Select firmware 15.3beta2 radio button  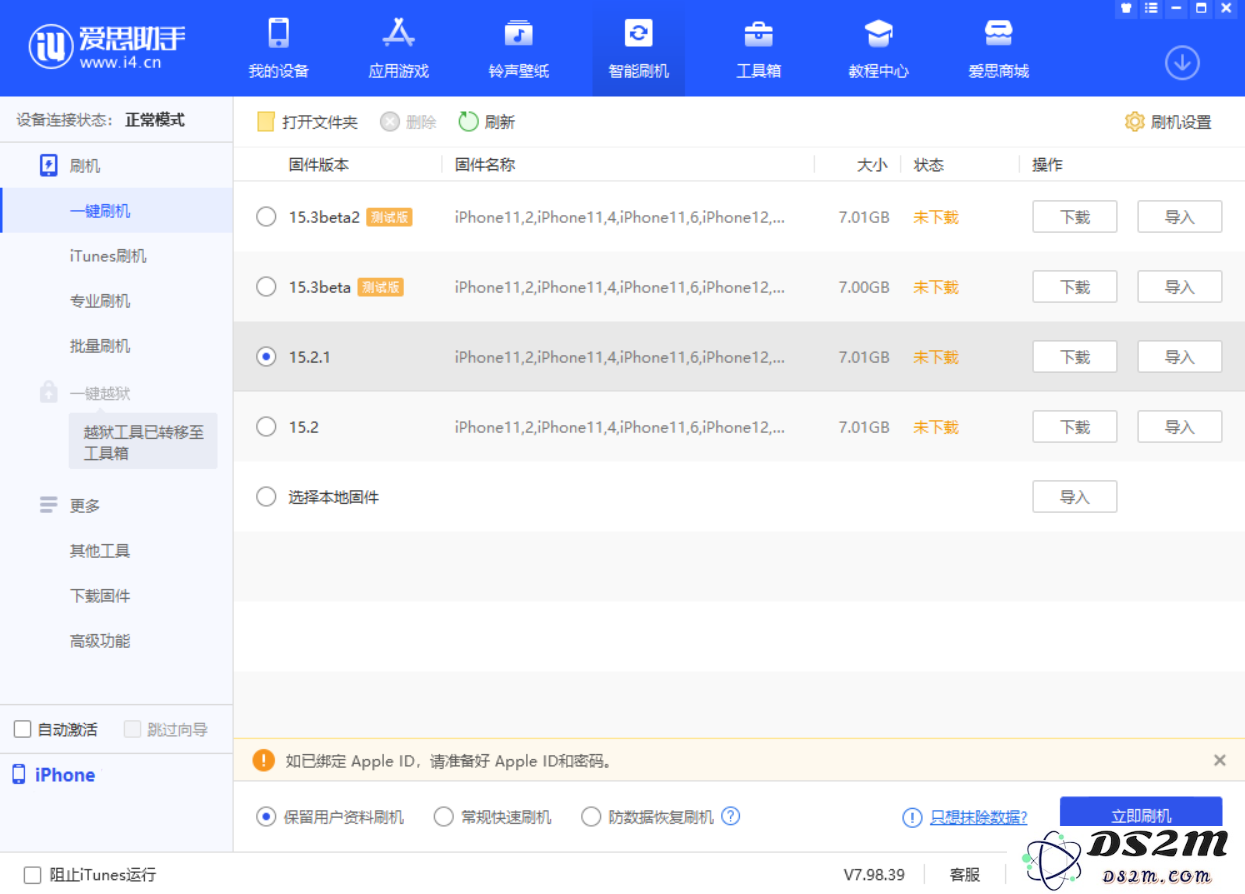click(x=266, y=217)
